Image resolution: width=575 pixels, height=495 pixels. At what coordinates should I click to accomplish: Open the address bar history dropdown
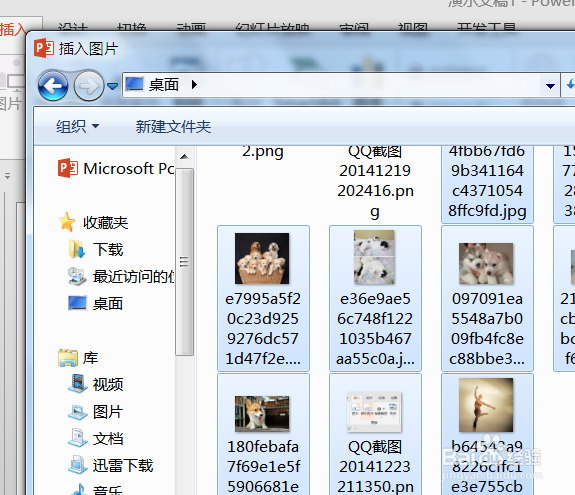pos(550,86)
